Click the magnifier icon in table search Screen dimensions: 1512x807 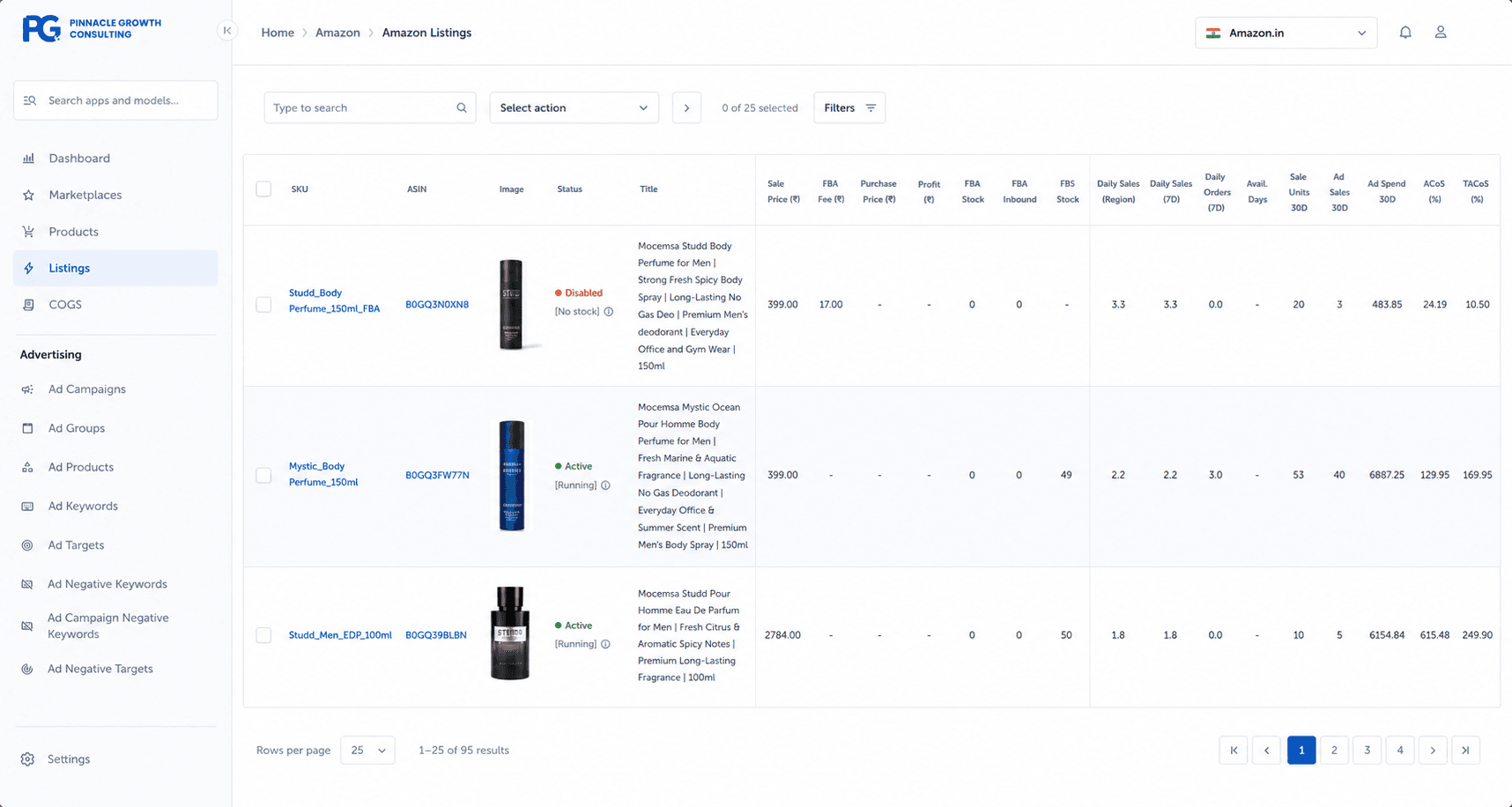coord(461,108)
